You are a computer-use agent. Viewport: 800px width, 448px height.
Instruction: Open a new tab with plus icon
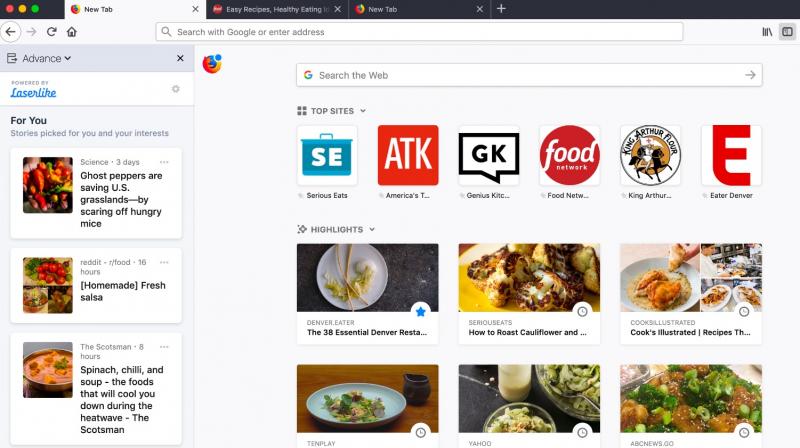tap(501, 9)
